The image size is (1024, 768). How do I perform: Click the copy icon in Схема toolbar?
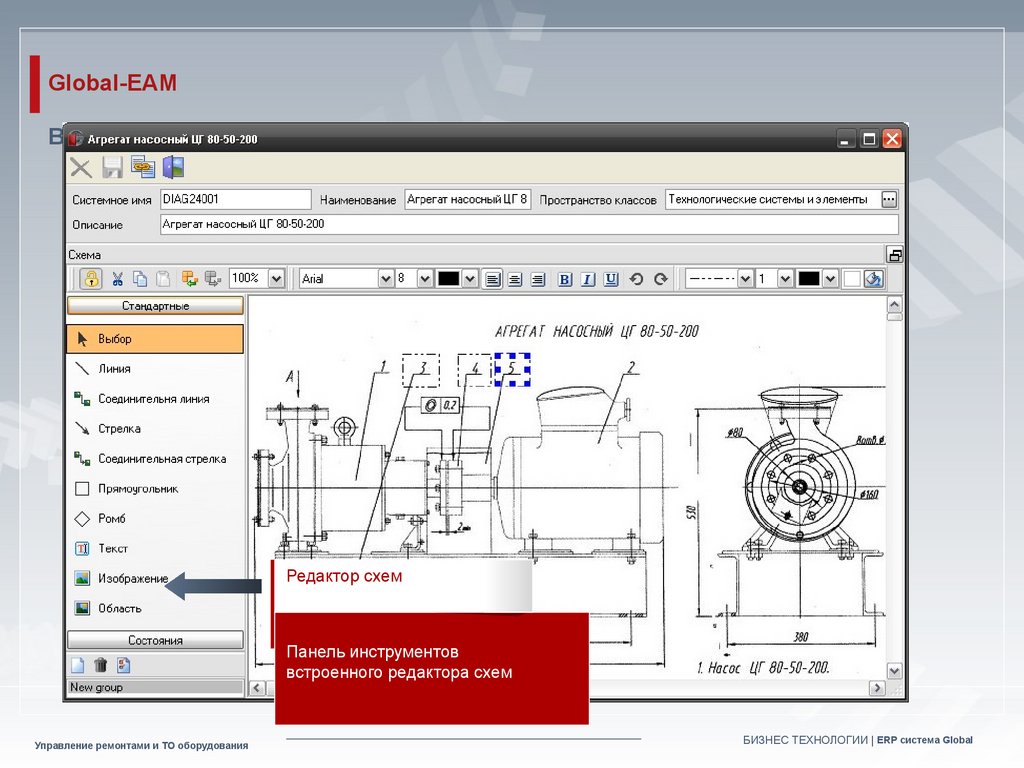(x=140, y=279)
